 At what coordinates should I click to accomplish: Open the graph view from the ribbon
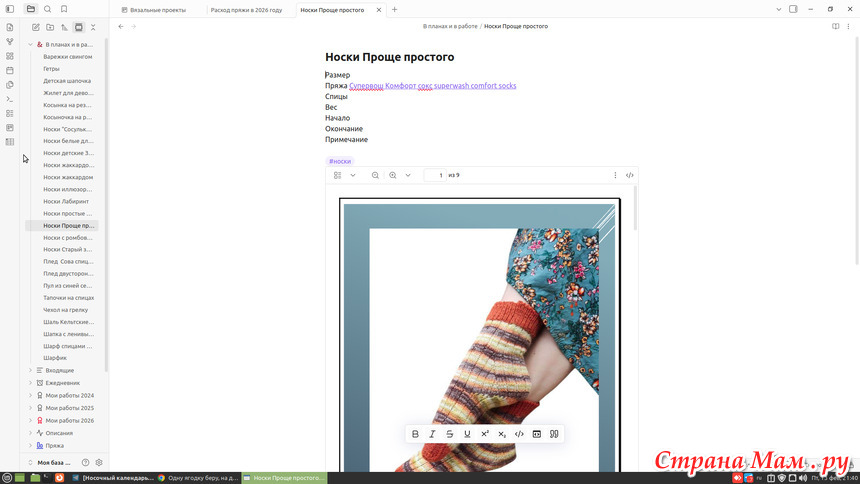10,42
